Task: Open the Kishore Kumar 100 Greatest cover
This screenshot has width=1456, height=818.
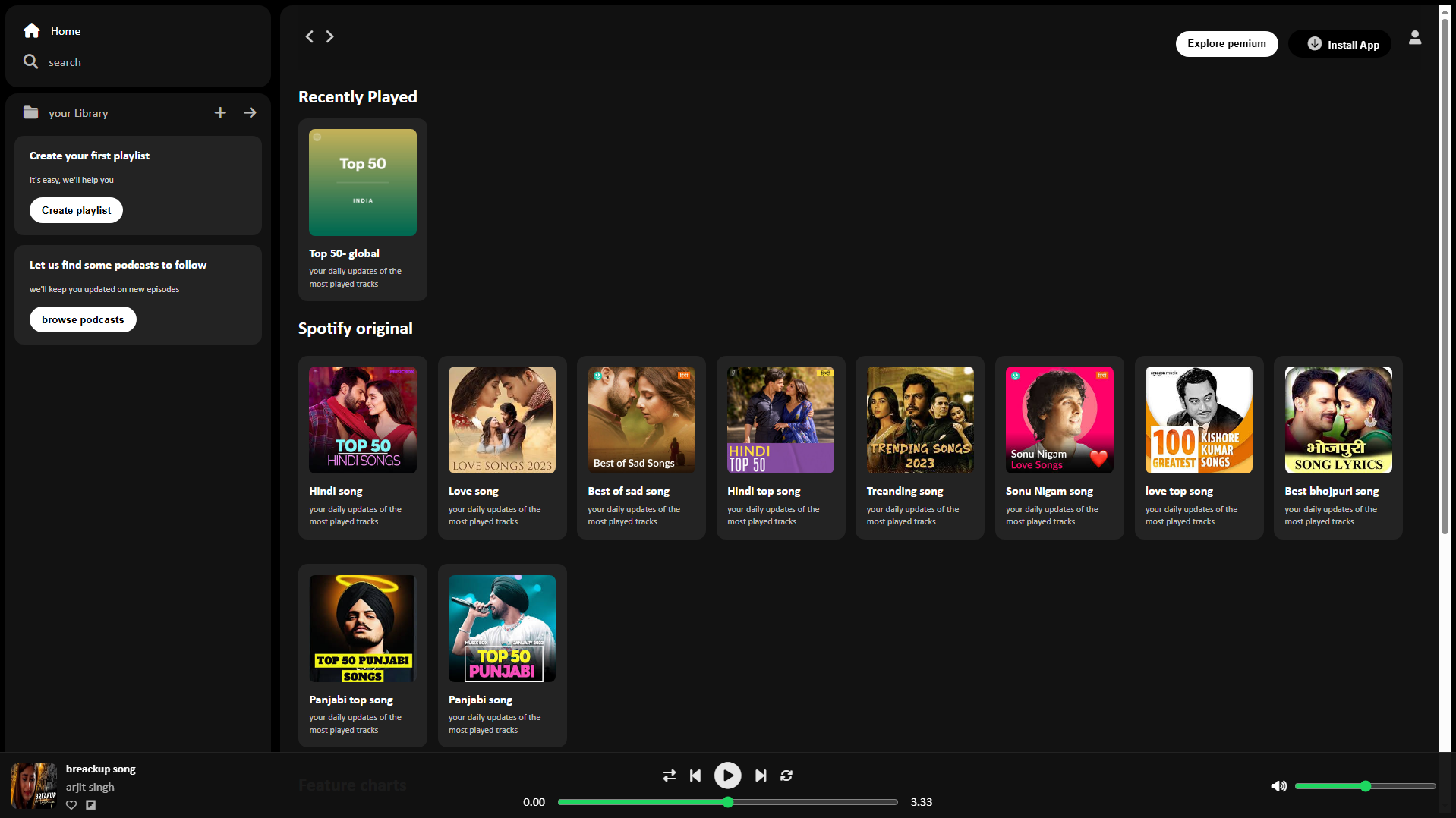Action: 1199,420
